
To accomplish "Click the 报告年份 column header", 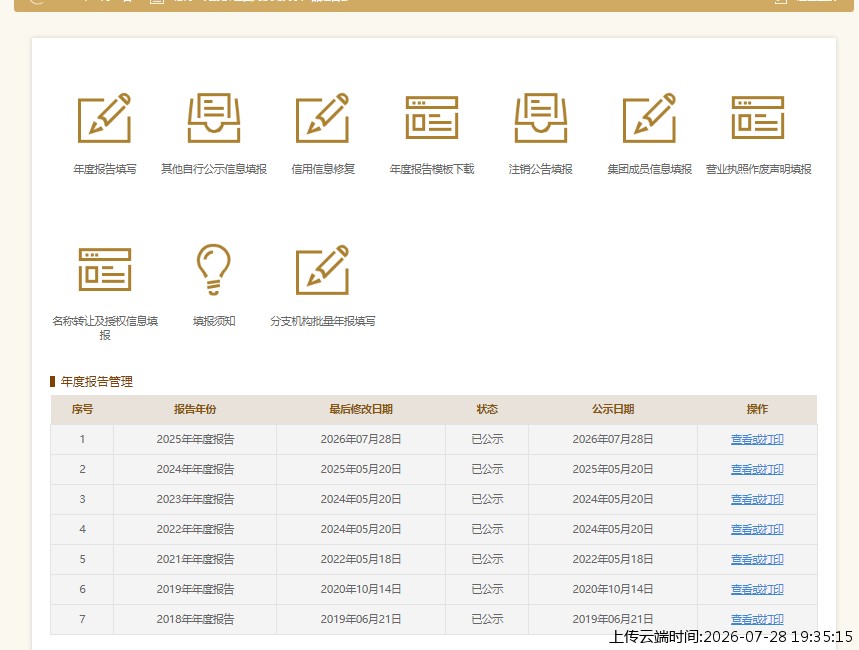I will [195, 409].
